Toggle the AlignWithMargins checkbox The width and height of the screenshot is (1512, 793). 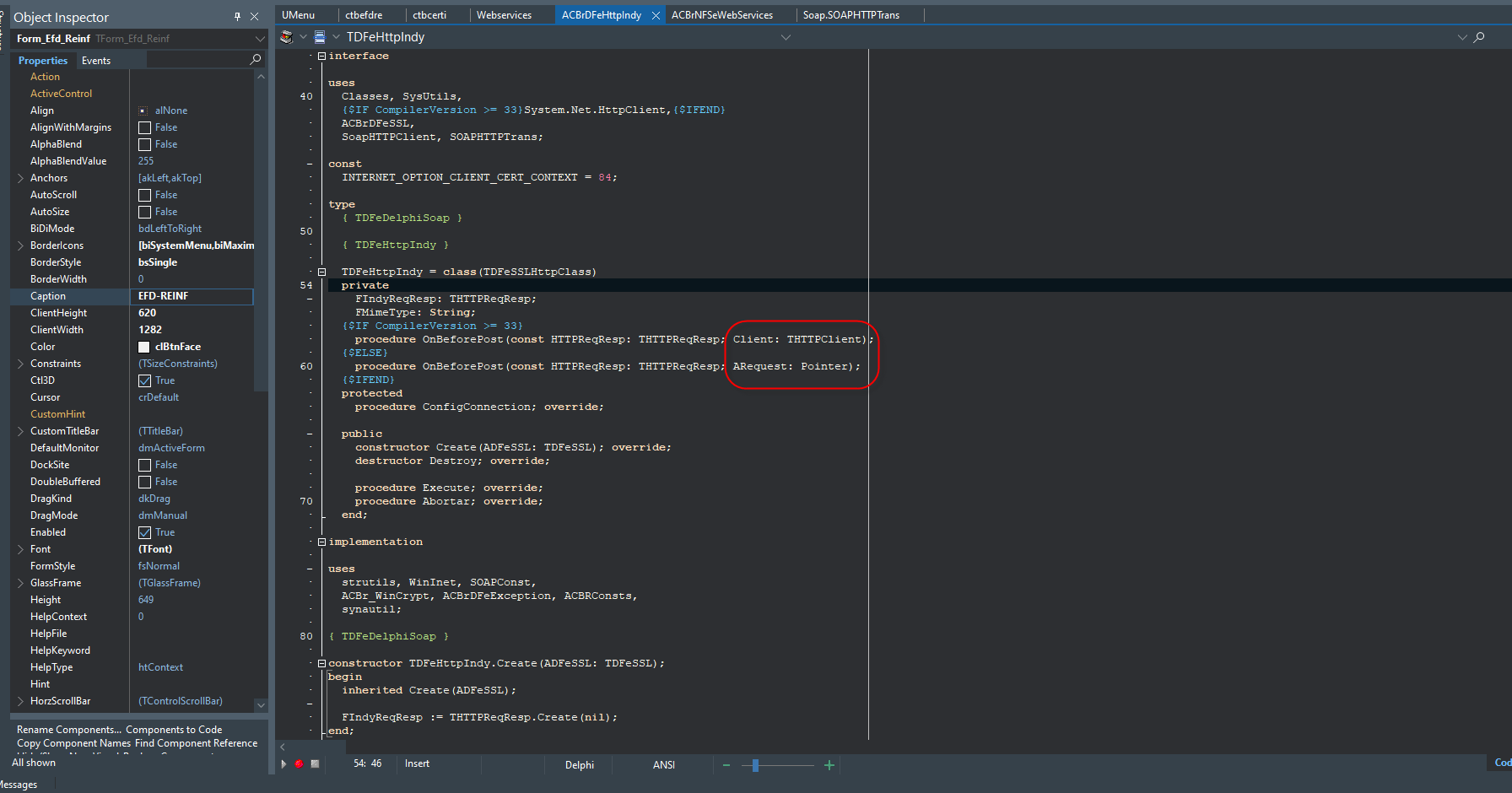[144, 127]
